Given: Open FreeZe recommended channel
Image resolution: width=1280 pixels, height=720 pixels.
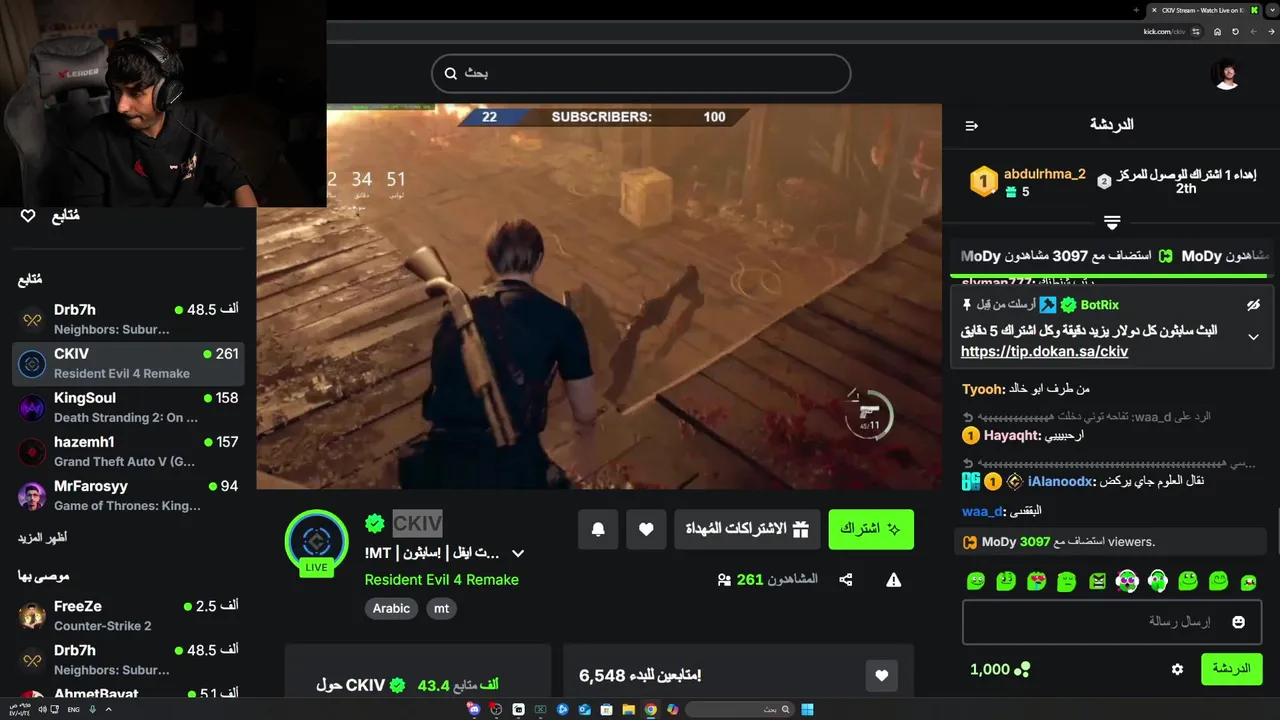Looking at the screenshot, I should click(128, 615).
